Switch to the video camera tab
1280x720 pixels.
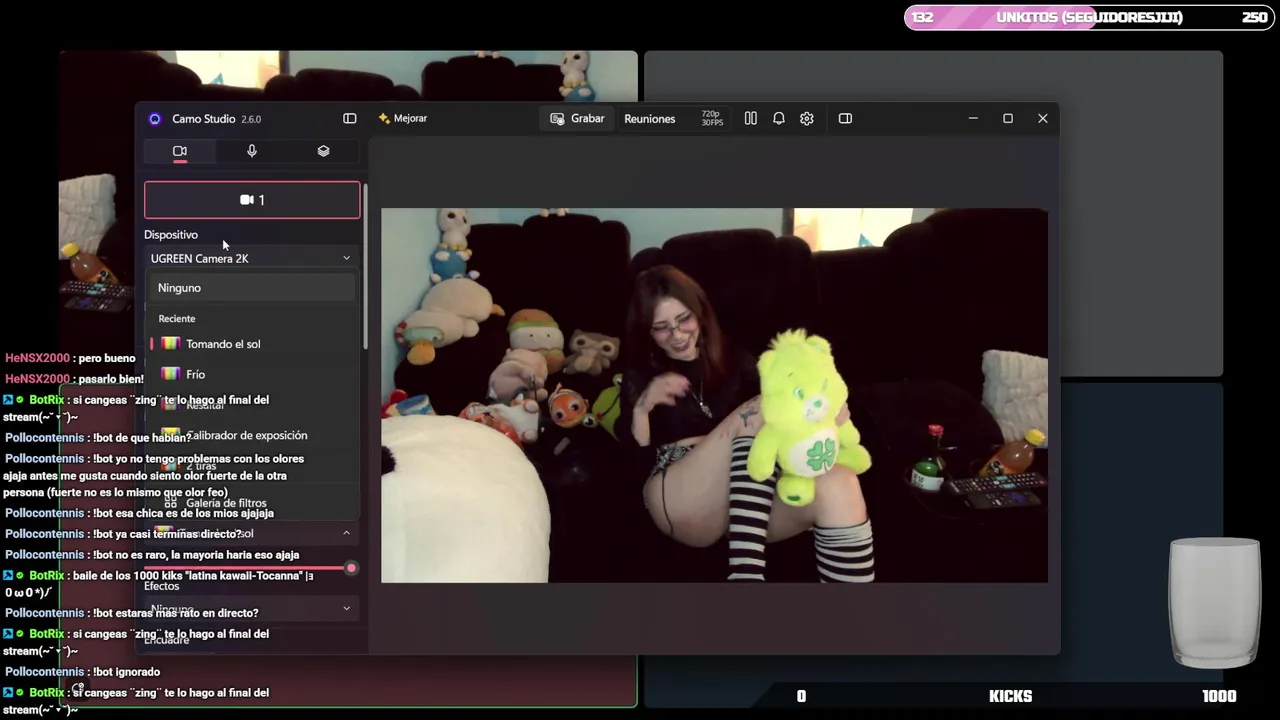click(180, 151)
